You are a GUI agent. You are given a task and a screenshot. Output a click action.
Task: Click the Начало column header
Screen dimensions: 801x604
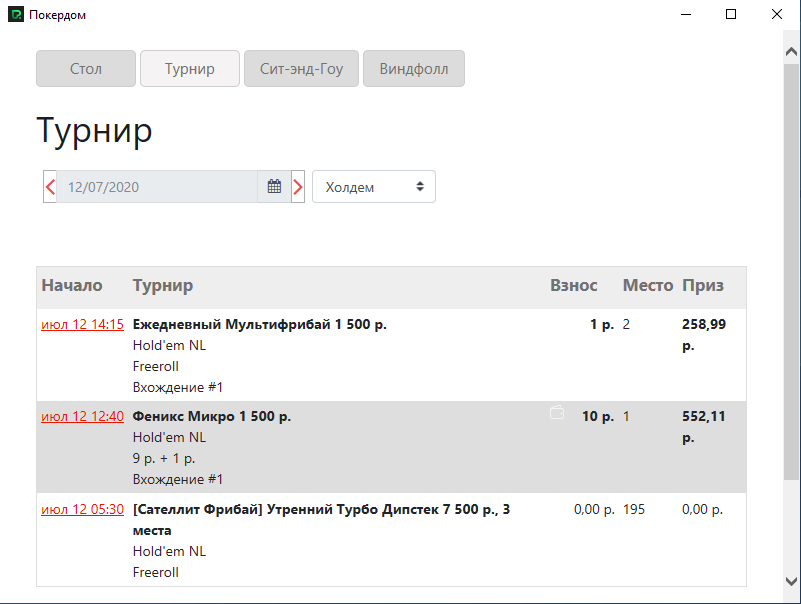[72, 285]
